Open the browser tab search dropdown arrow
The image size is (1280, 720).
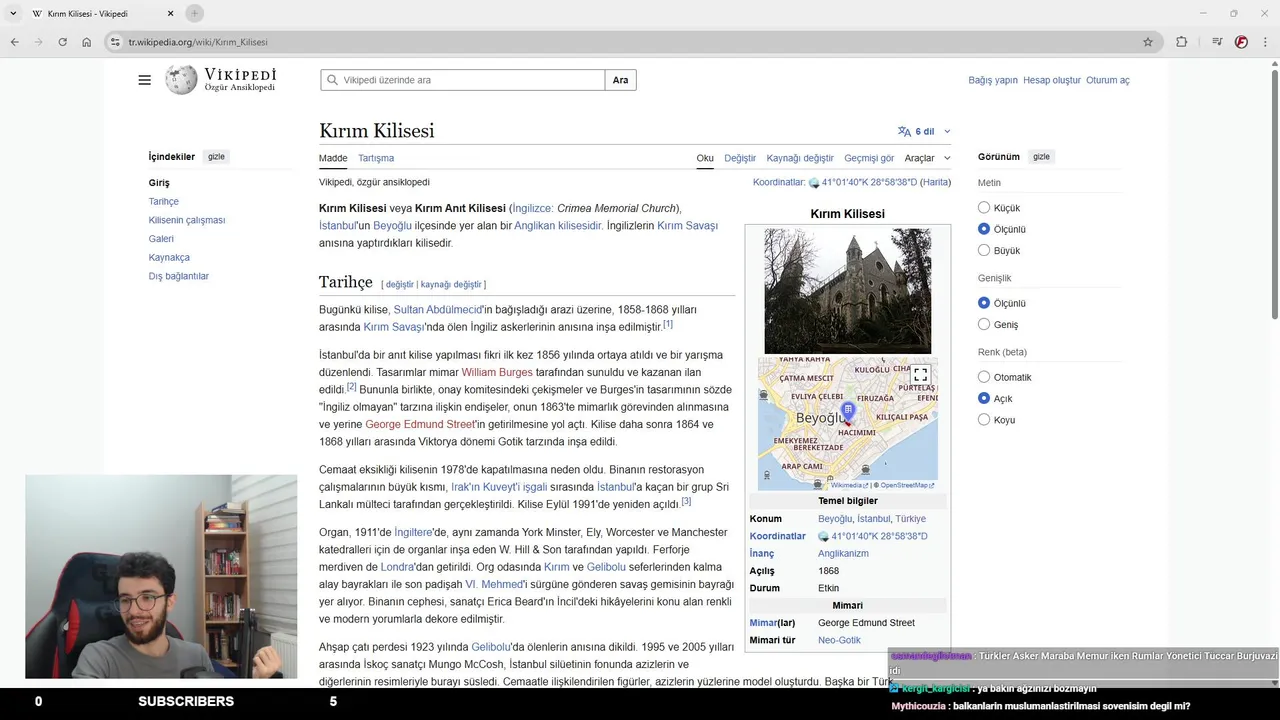(13, 13)
